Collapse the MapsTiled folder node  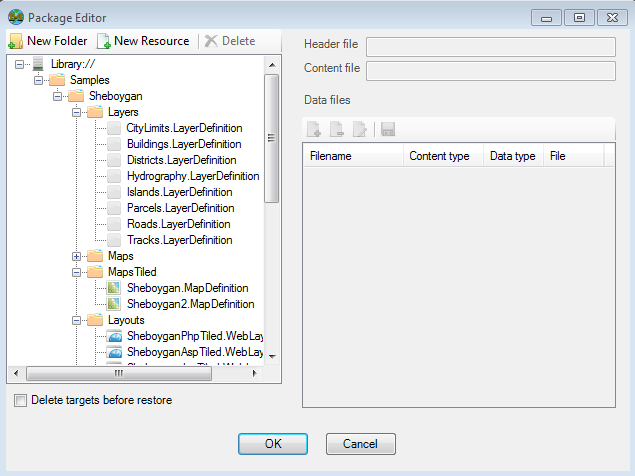(77, 272)
